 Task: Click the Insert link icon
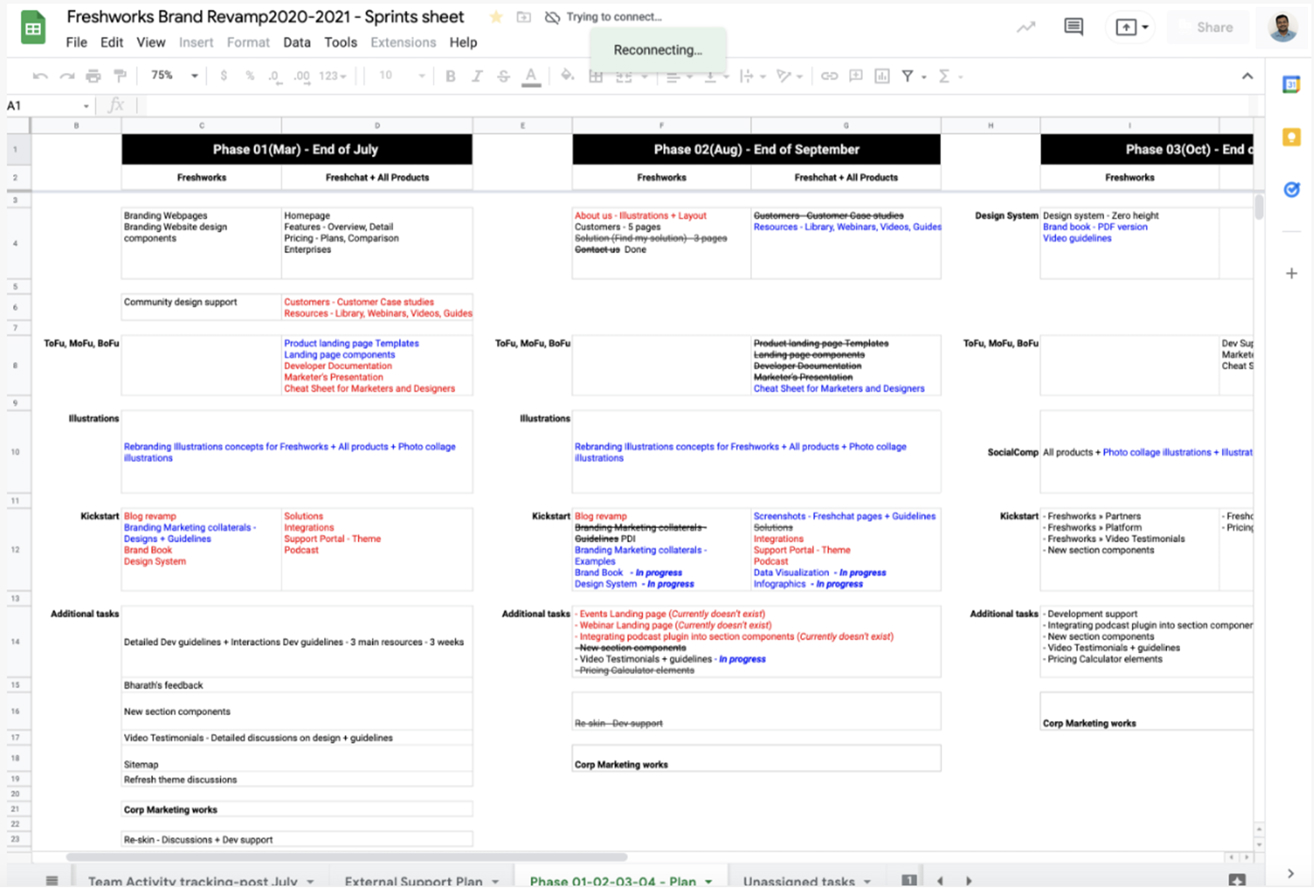point(829,76)
